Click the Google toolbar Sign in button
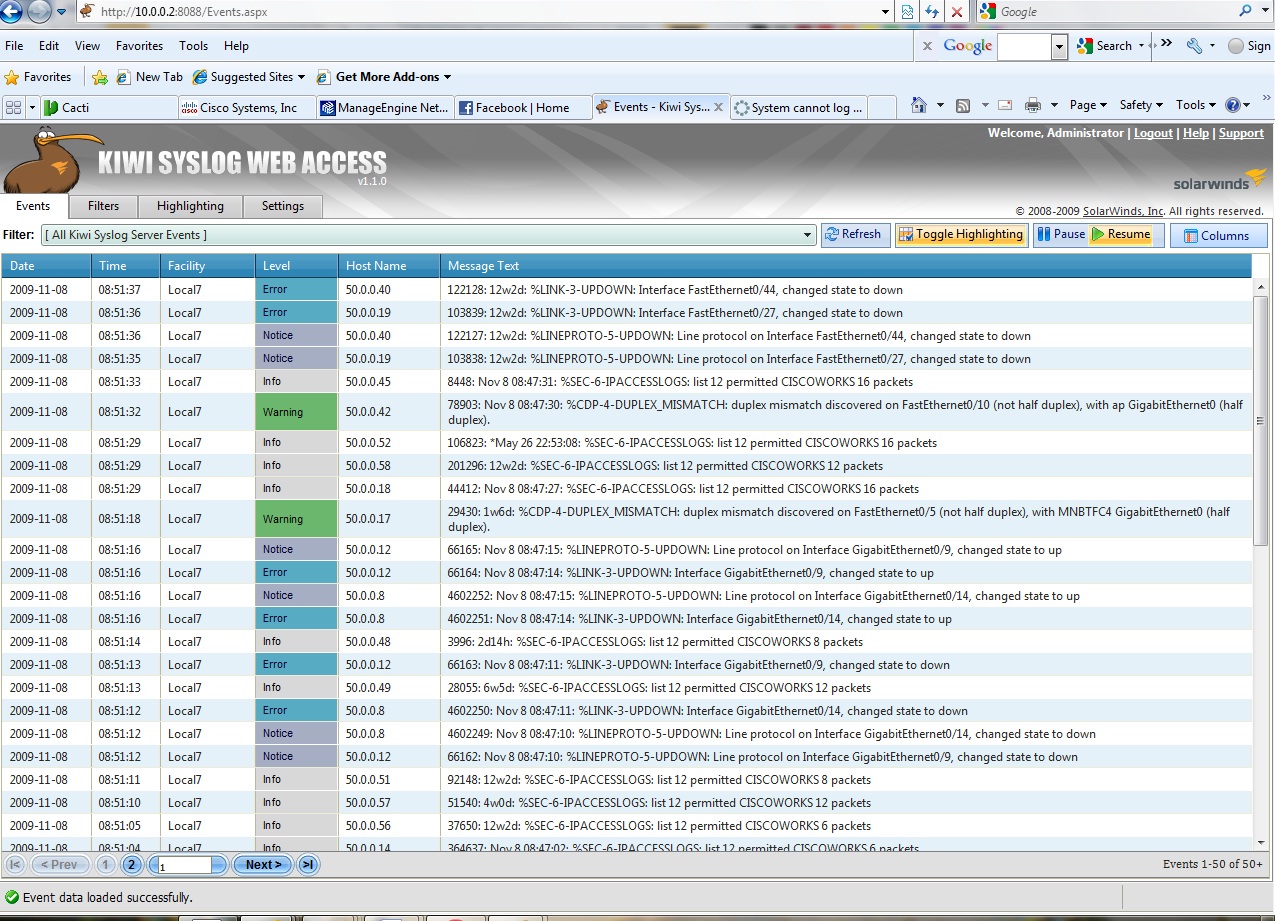 [x=1249, y=46]
